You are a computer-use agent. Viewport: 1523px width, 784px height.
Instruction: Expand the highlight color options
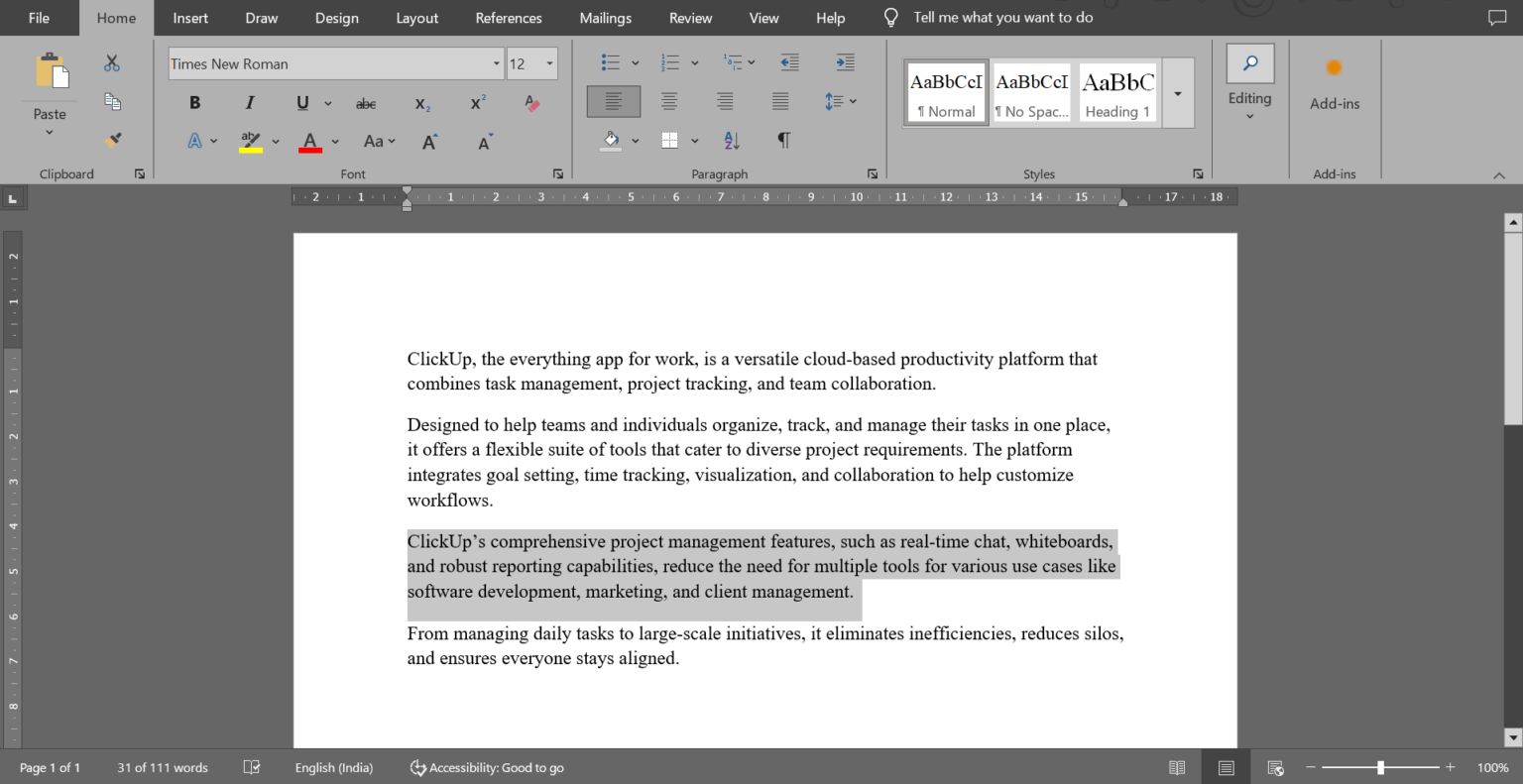point(277,141)
